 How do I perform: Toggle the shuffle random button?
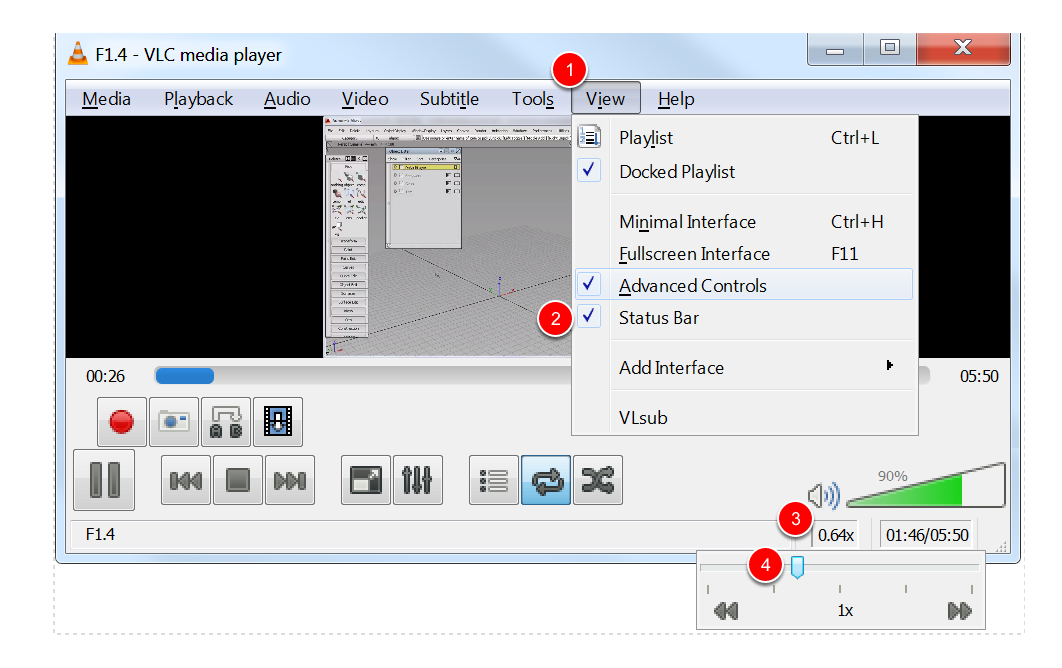point(598,480)
